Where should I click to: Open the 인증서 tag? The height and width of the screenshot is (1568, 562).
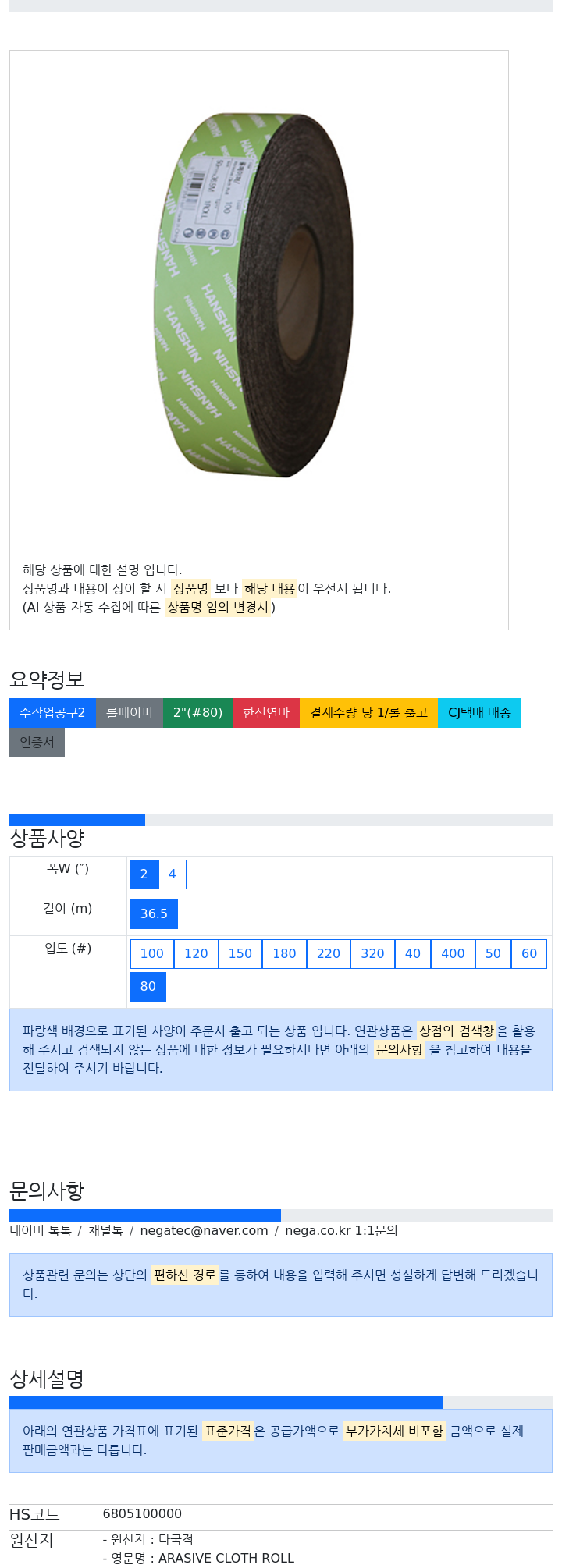[37, 743]
